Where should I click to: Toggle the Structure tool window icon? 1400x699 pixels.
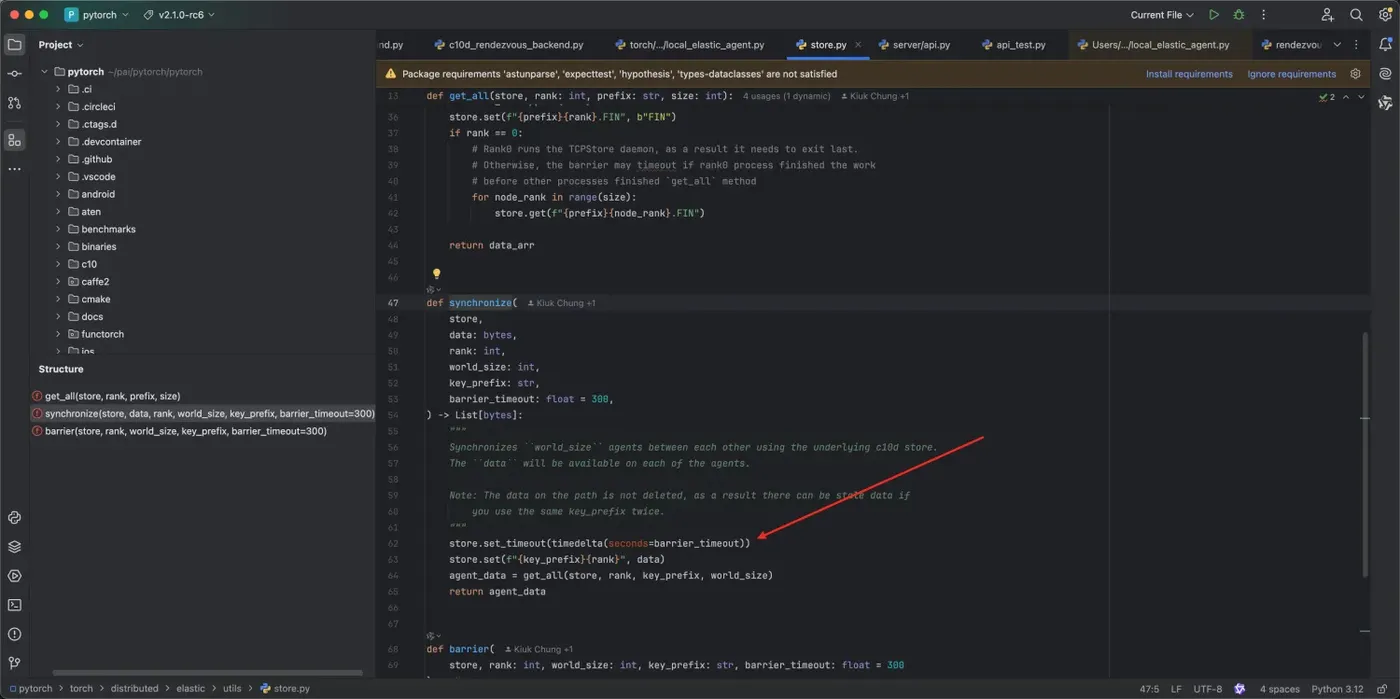click(x=14, y=140)
